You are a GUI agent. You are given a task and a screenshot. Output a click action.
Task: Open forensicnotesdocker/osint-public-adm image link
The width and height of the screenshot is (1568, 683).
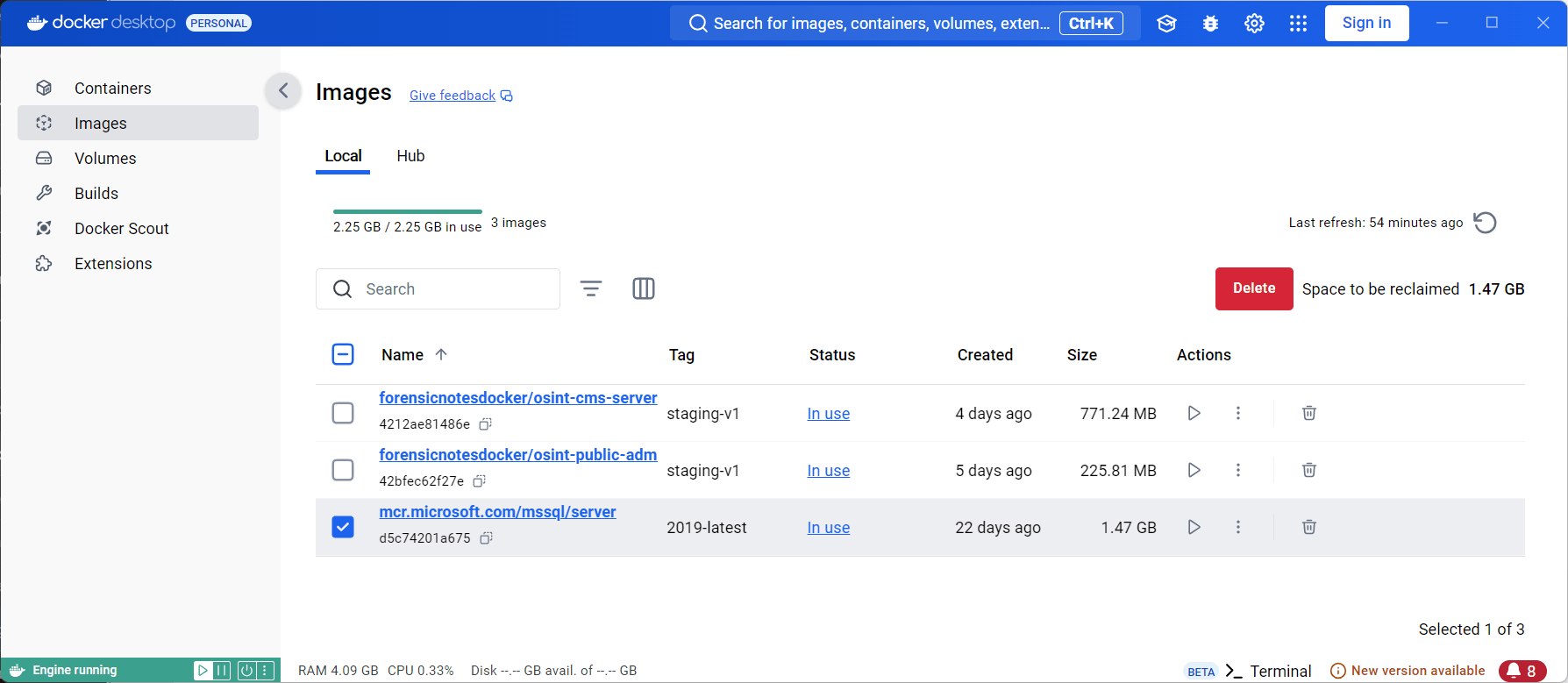pyautogui.click(x=518, y=455)
